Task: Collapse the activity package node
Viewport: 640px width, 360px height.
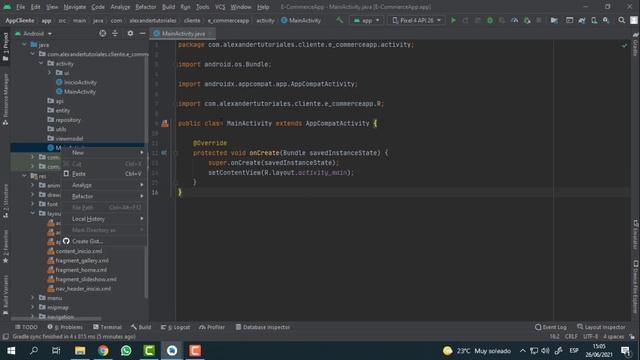Action: pos(41,63)
